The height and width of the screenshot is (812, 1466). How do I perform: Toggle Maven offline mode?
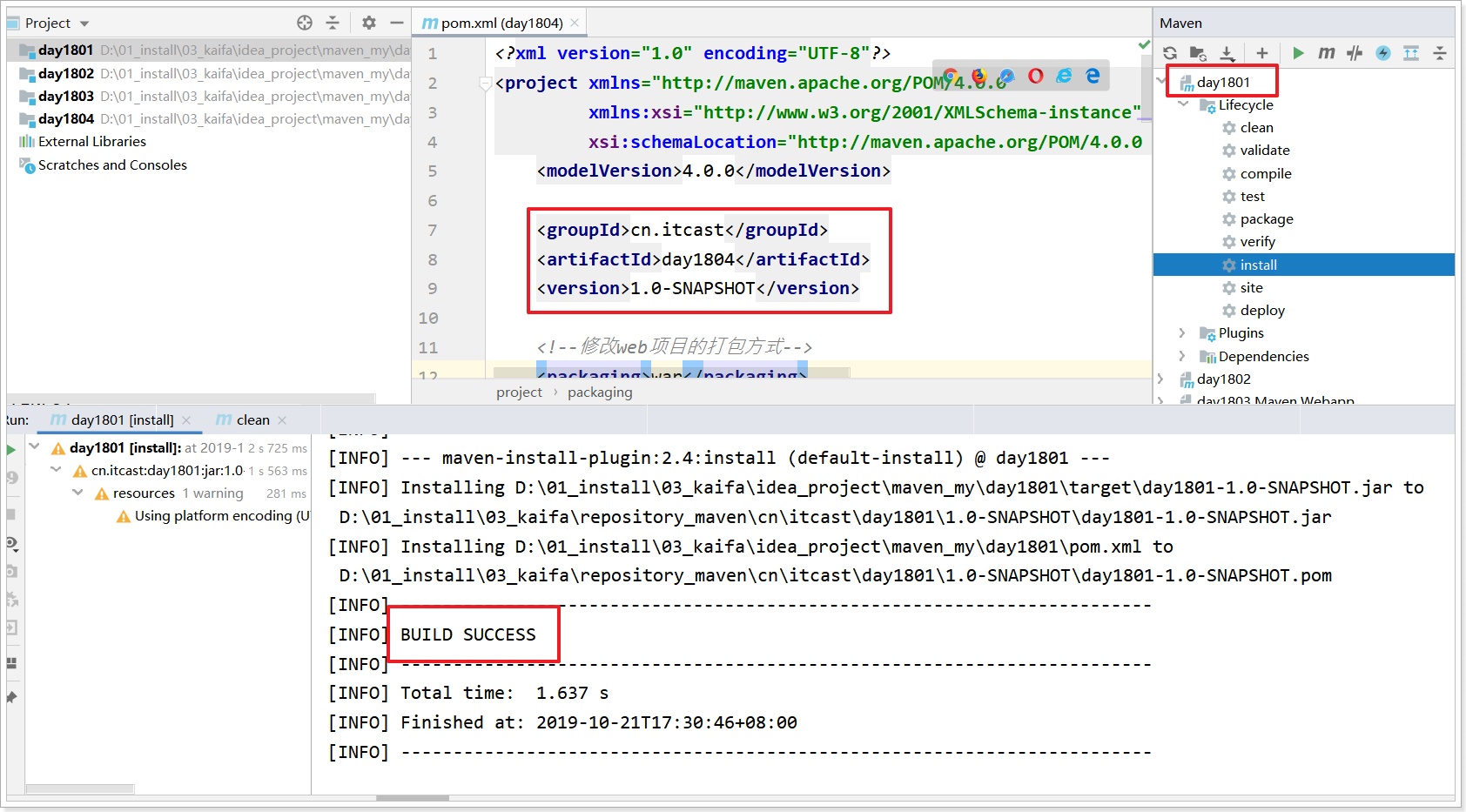tap(1355, 53)
